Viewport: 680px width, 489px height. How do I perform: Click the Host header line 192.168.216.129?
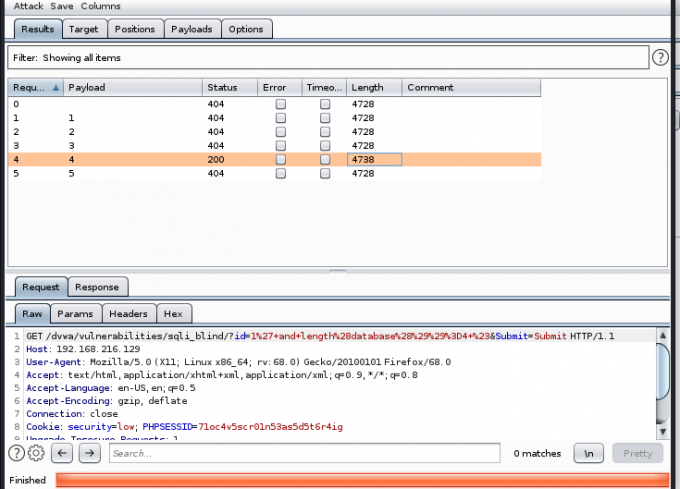tap(83, 349)
